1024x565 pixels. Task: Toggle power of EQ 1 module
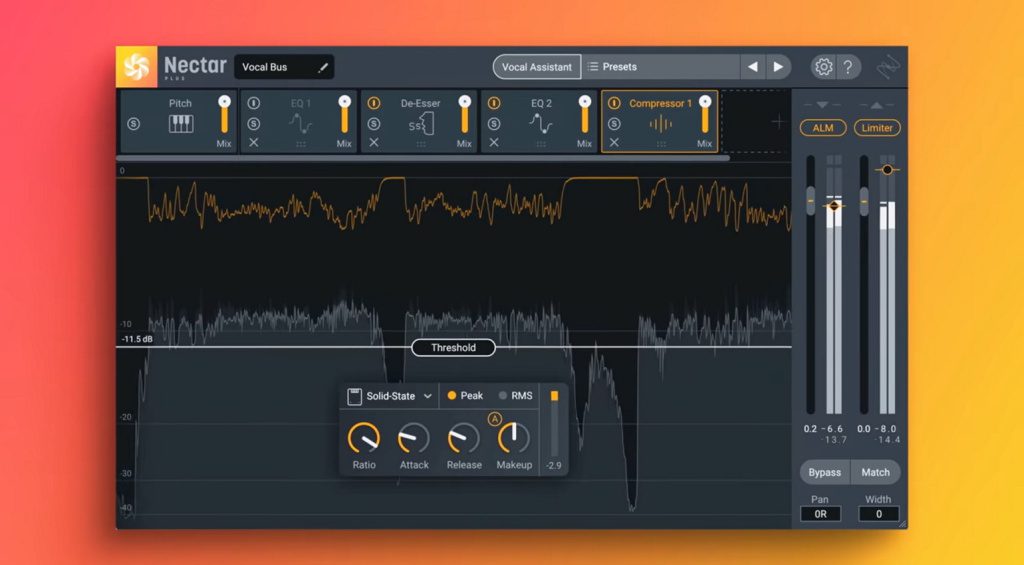253,103
